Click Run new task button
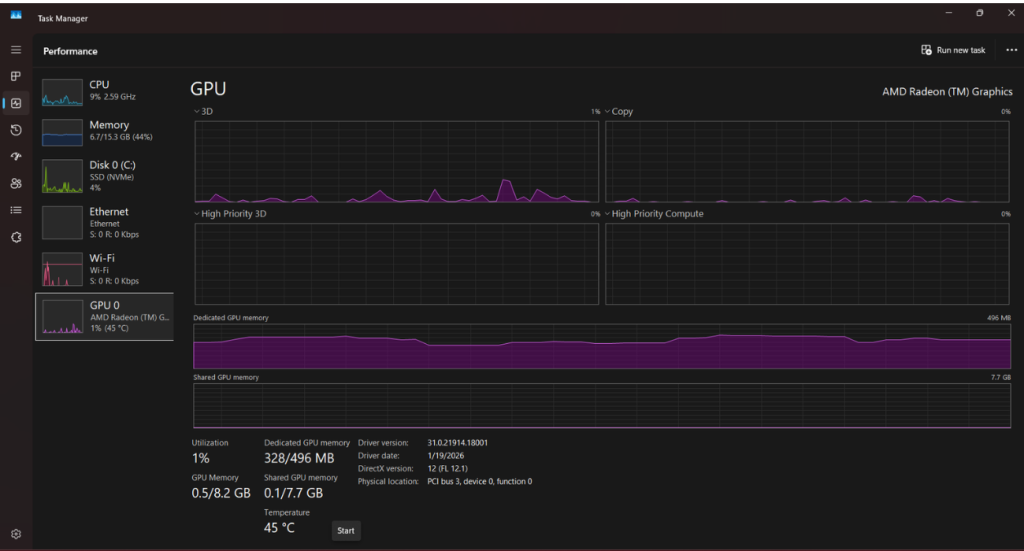1024x551 pixels. pyautogui.click(x=953, y=50)
